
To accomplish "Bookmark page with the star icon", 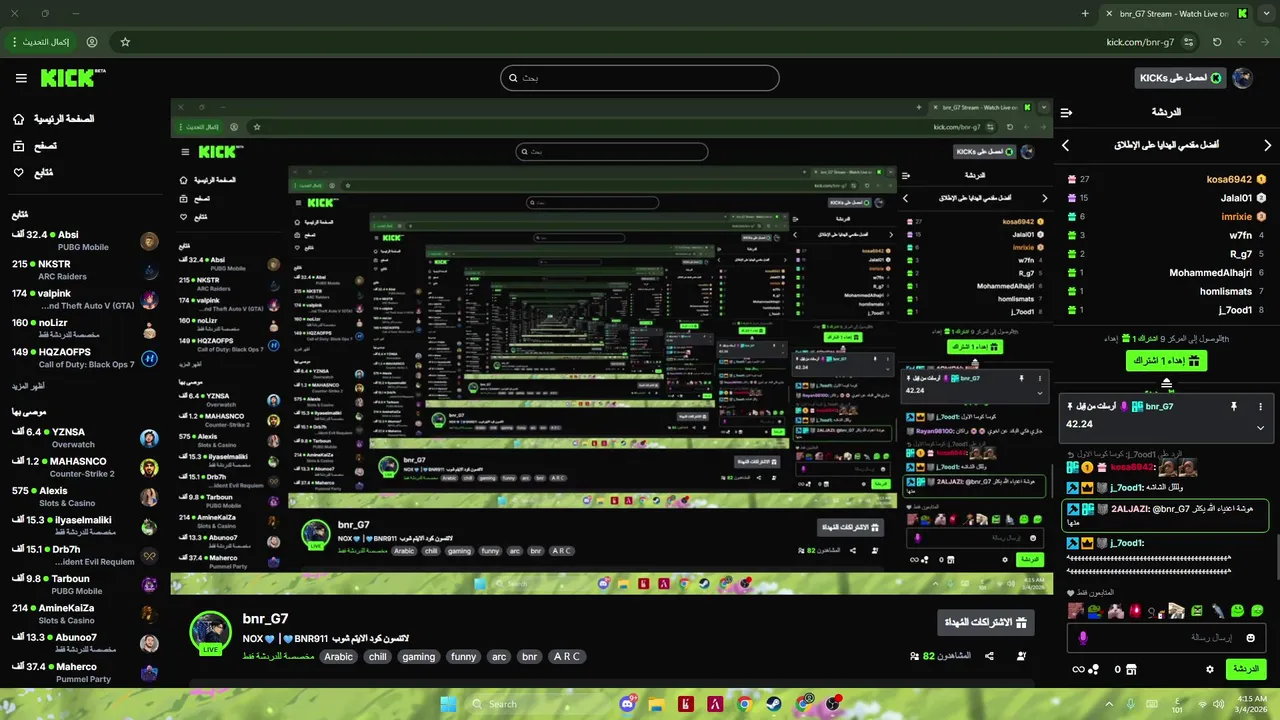I will click(x=125, y=42).
